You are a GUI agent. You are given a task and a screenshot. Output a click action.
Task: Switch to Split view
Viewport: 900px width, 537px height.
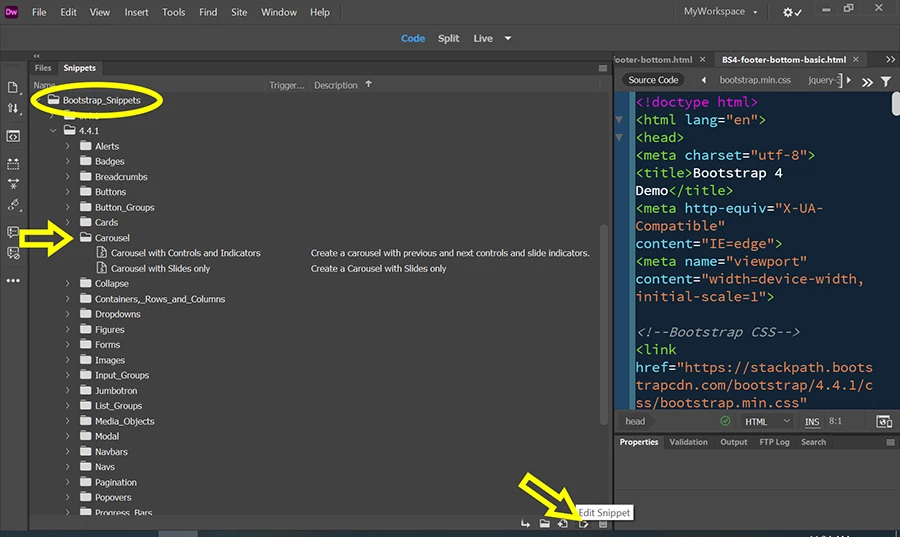click(448, 38)
